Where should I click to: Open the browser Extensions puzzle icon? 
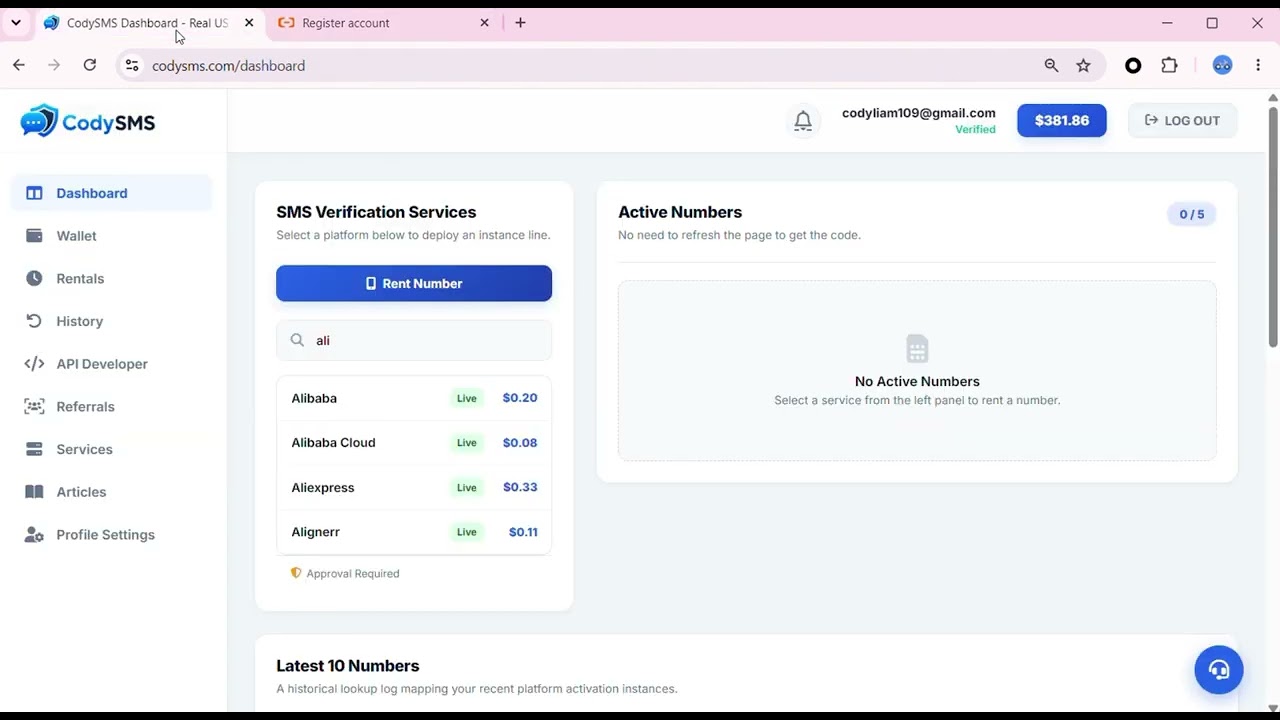[x=1169, y=65]
